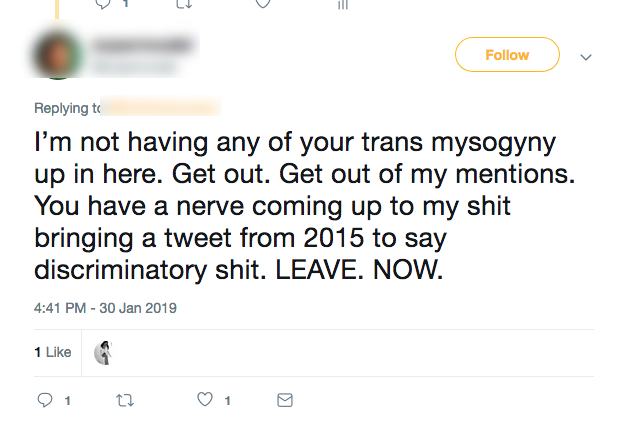Screen dimensions: 620x425
Task: View who liked via '1 Like'
Action: pos(53,352)
